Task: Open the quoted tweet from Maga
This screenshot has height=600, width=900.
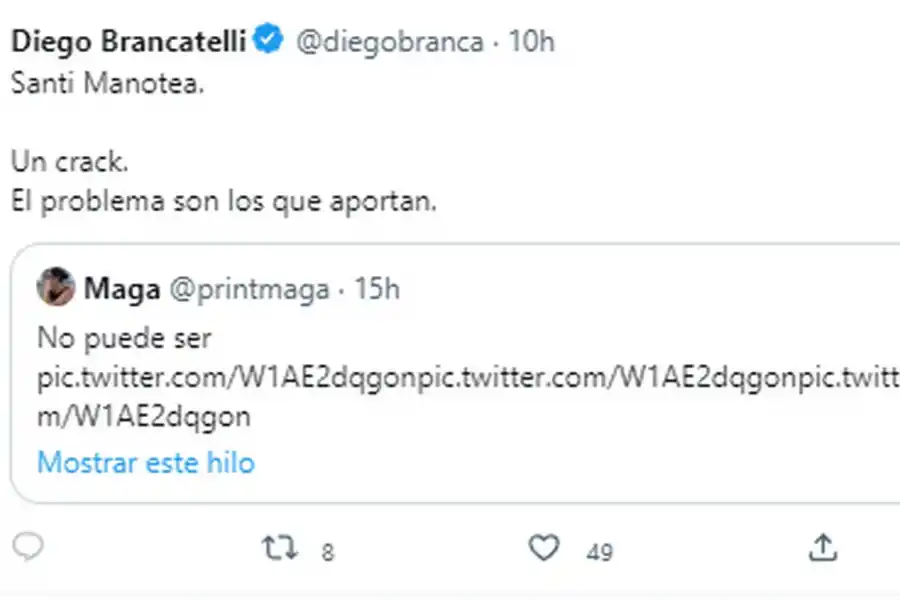Action: click(450, 370)
